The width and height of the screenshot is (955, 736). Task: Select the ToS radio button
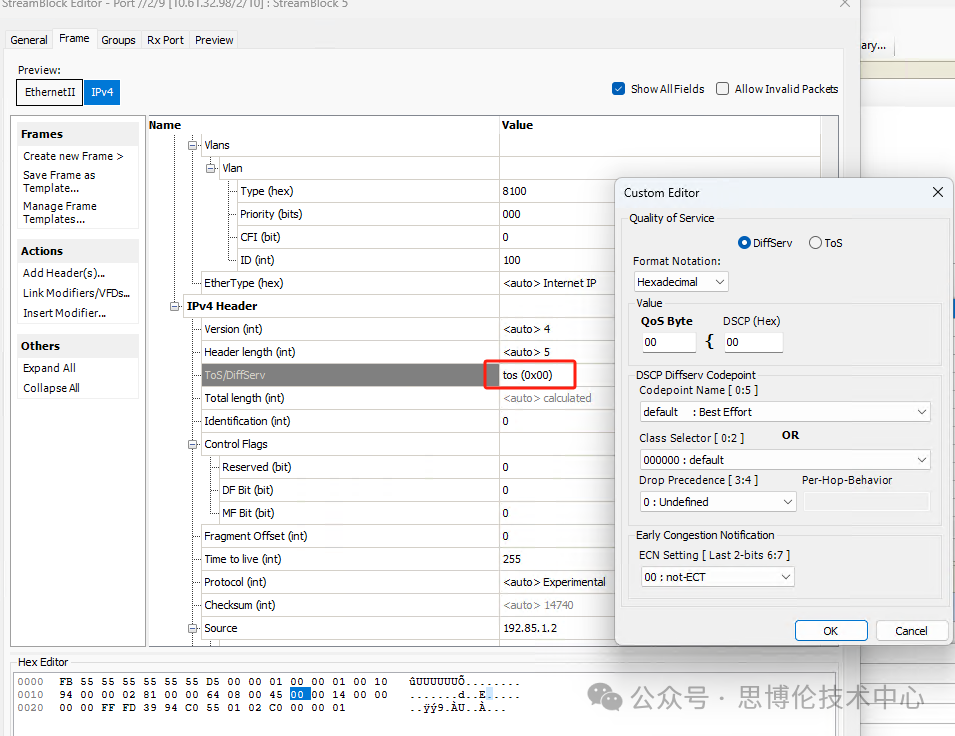[815, 243]
